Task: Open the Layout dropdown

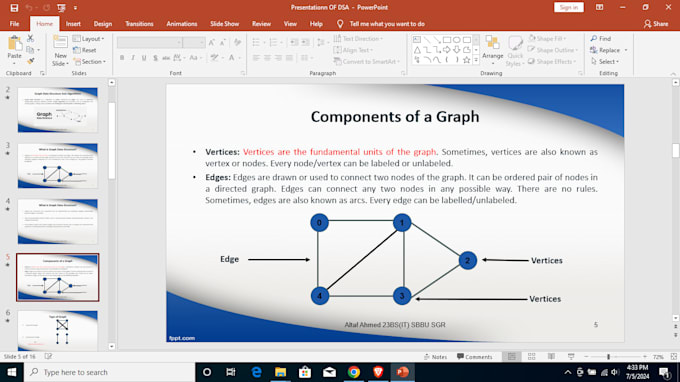Action: pos(89,39)
